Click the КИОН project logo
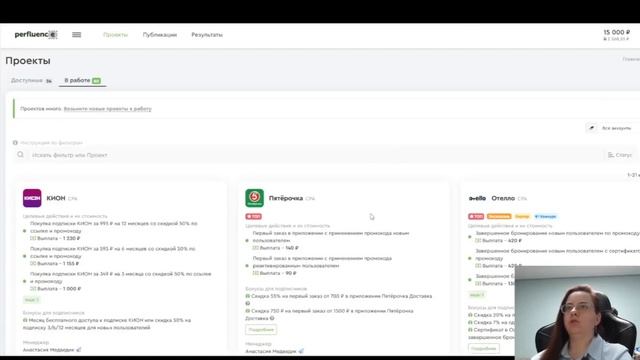 click(x=32, y=198)
